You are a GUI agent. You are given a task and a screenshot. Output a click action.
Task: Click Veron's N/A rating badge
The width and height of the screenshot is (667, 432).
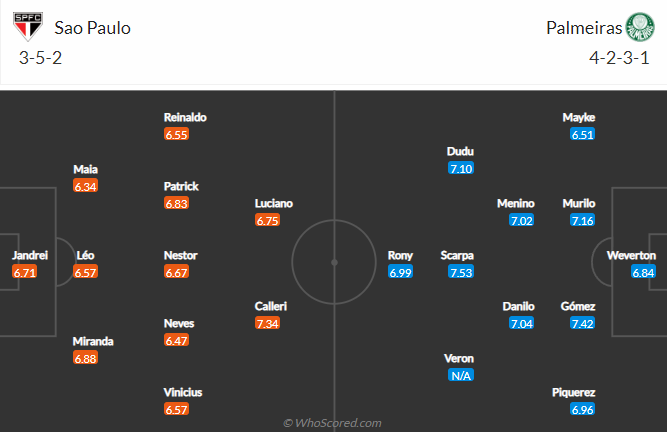click(x=461, y=375)
